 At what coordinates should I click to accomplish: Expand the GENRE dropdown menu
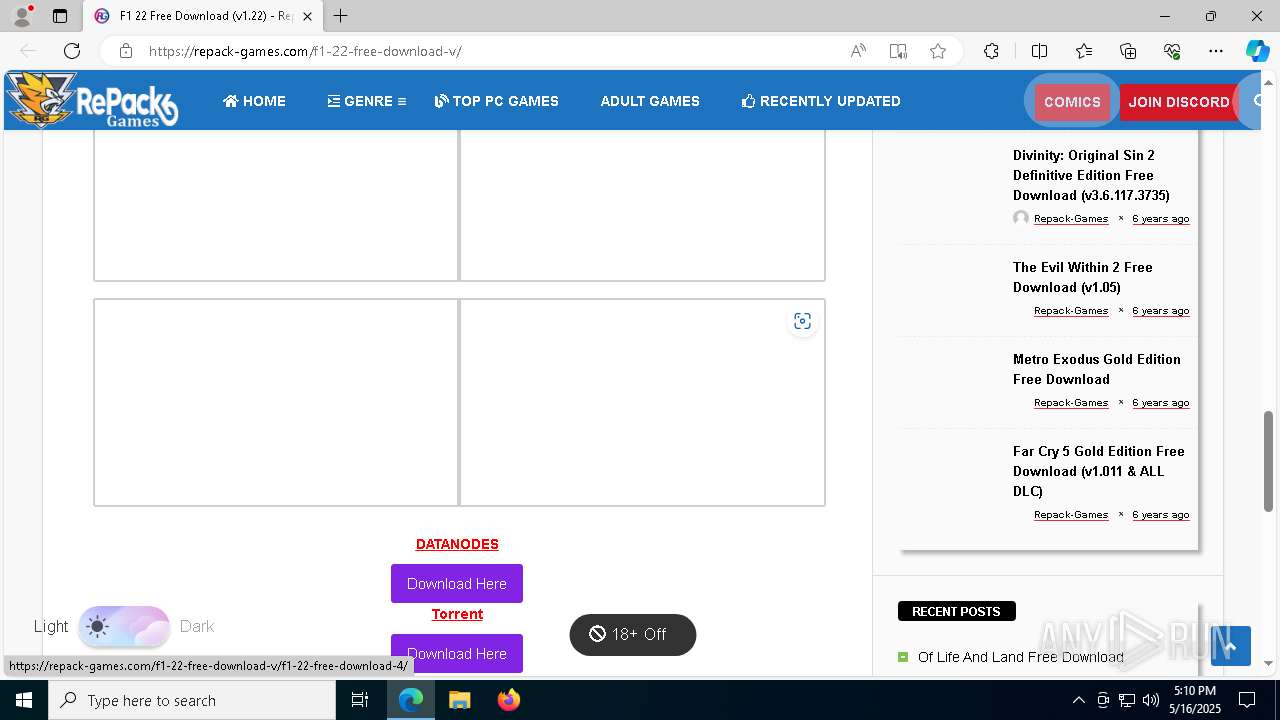[367, 101]
